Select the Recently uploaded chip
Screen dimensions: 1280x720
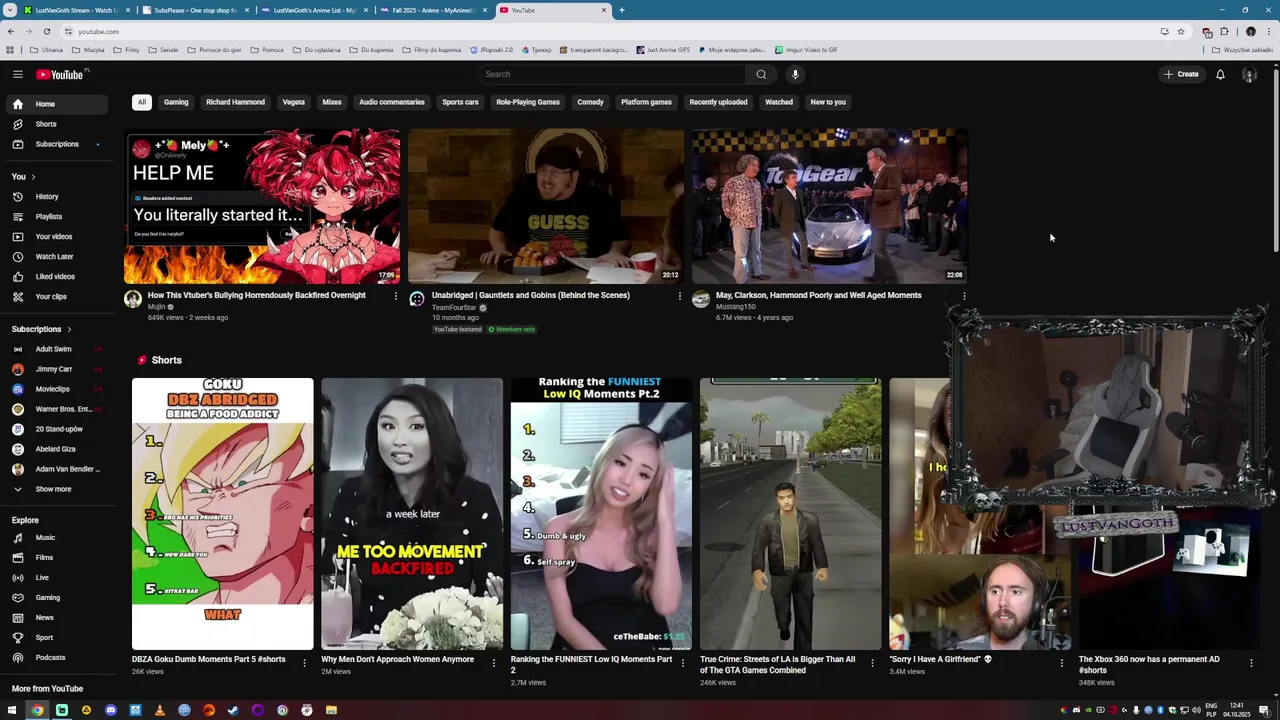[718, 102]
